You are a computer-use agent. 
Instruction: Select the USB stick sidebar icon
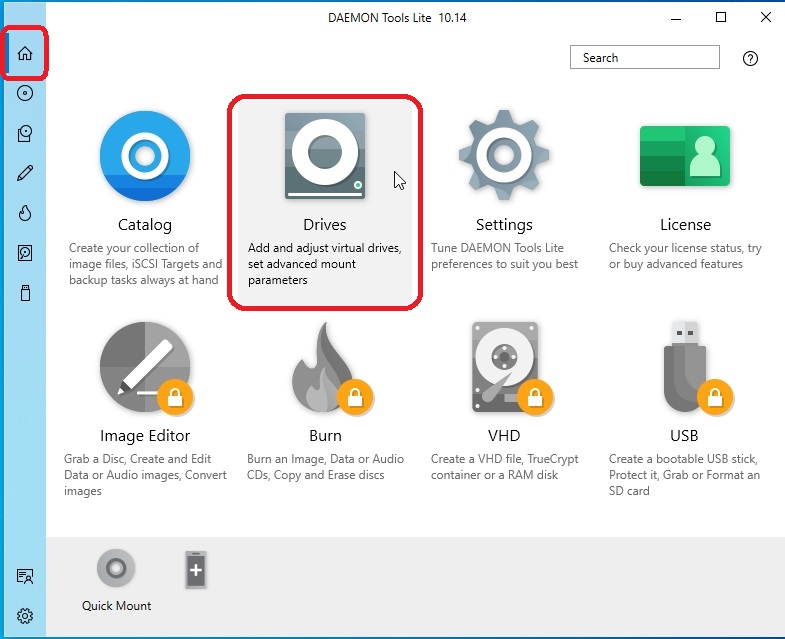point(26,293)
